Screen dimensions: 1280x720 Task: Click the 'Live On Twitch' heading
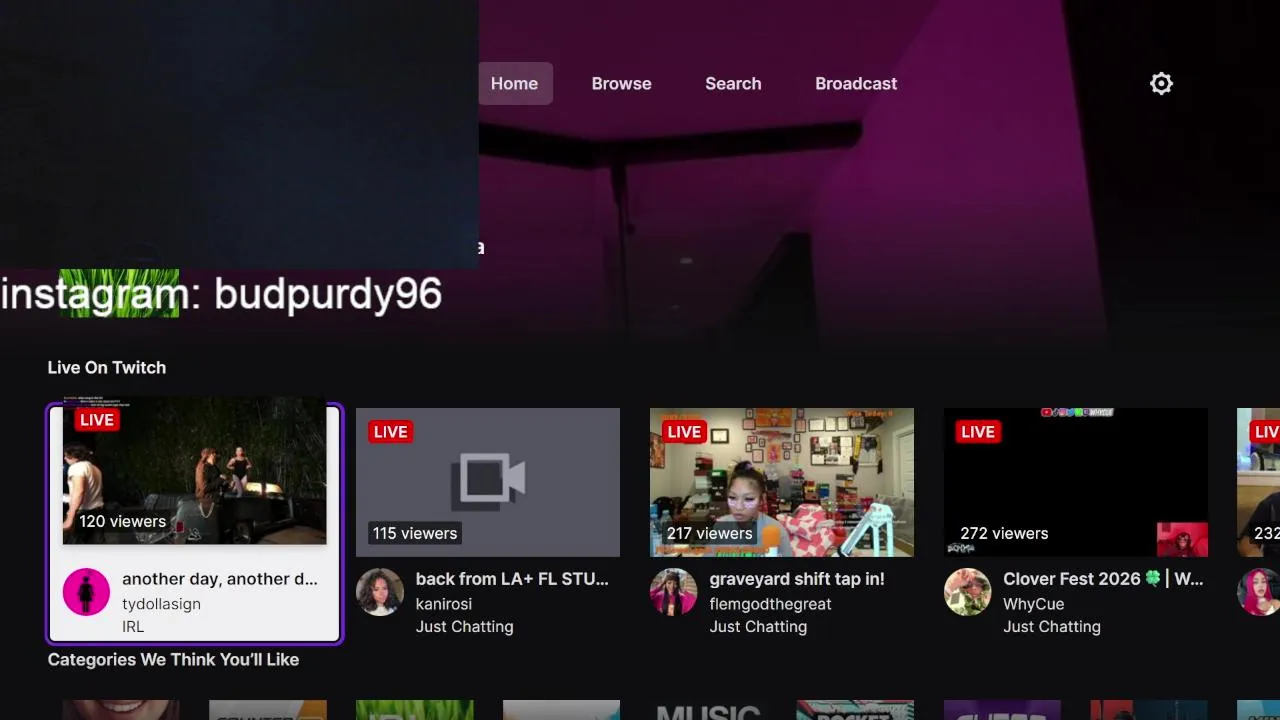(107, 368)
